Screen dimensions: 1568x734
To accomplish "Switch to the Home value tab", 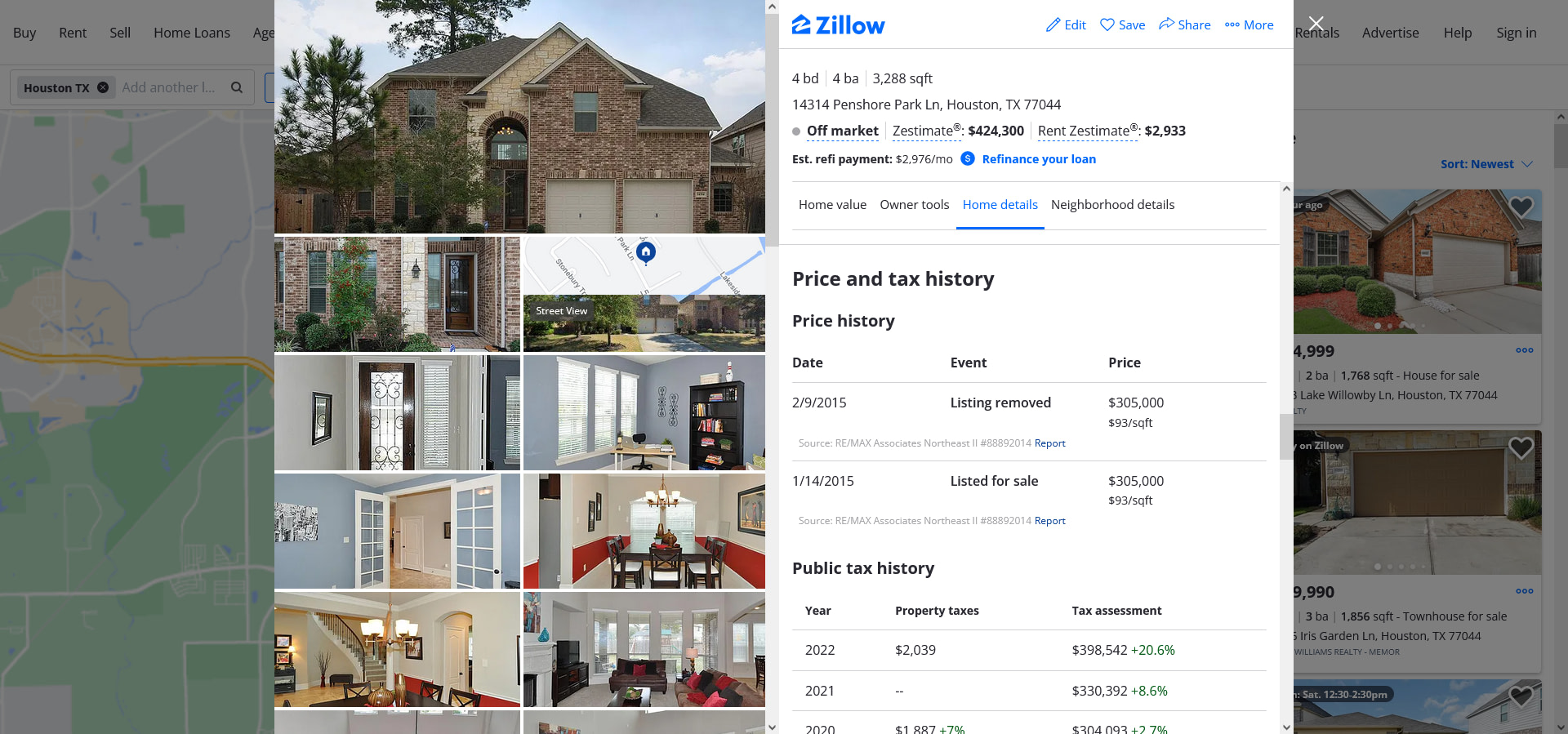I will (832, 205).
